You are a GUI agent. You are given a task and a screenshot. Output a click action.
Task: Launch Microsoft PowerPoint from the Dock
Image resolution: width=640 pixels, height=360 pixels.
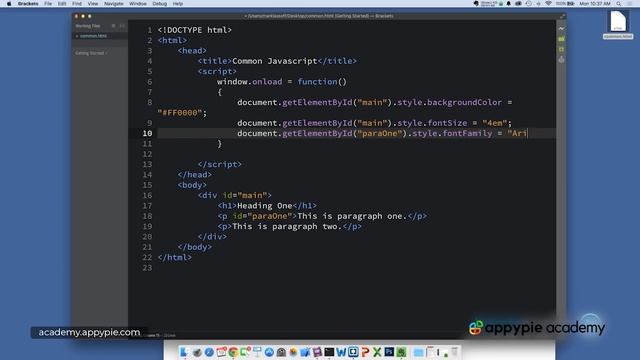pyautogui.click(x=365, y=352)
